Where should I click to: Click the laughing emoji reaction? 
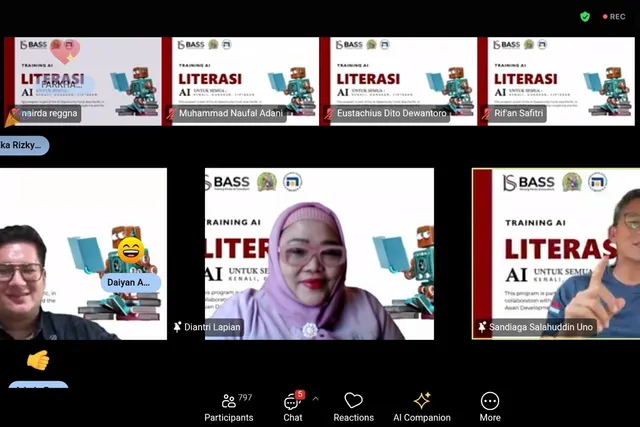point(131,250)
